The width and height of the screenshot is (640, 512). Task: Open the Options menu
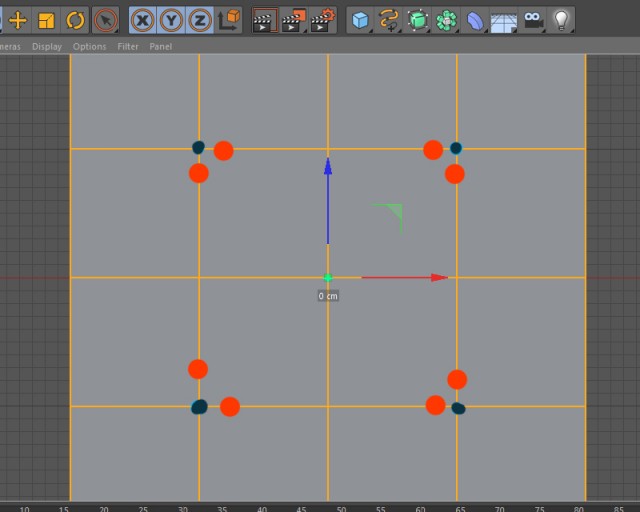89,47
